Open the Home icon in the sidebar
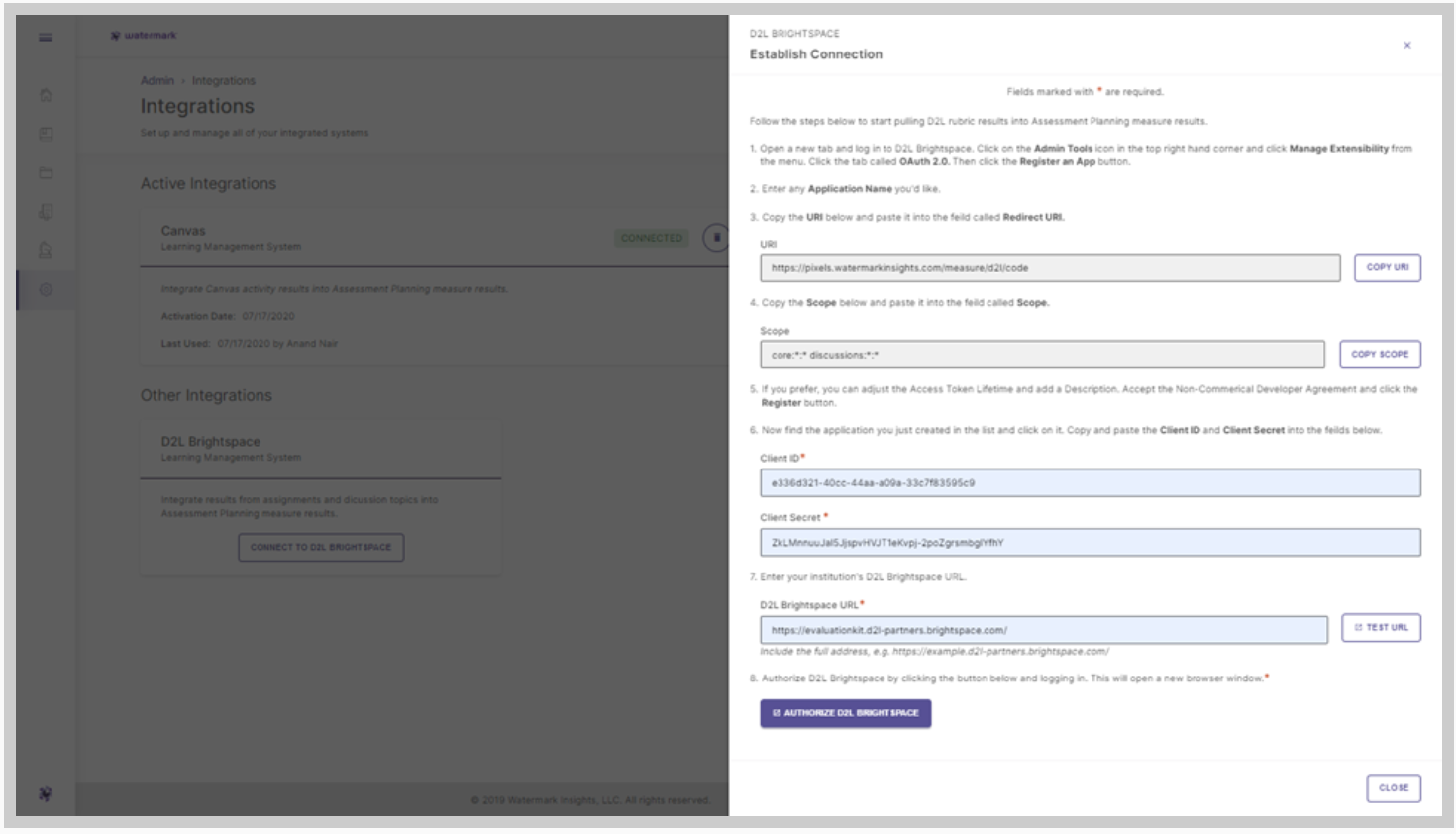1456x834 pixels. [x=46, y=95]
